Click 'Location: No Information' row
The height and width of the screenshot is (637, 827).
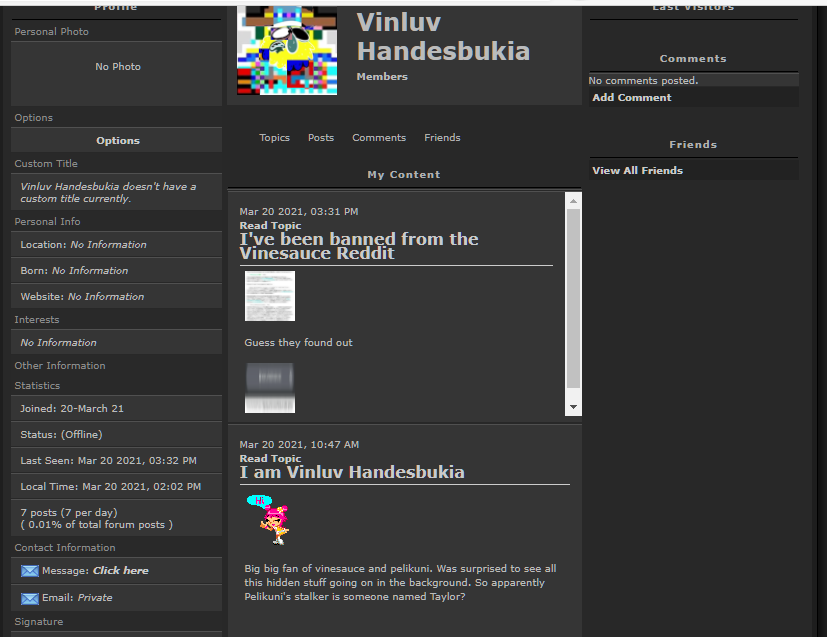click(117, 245)
